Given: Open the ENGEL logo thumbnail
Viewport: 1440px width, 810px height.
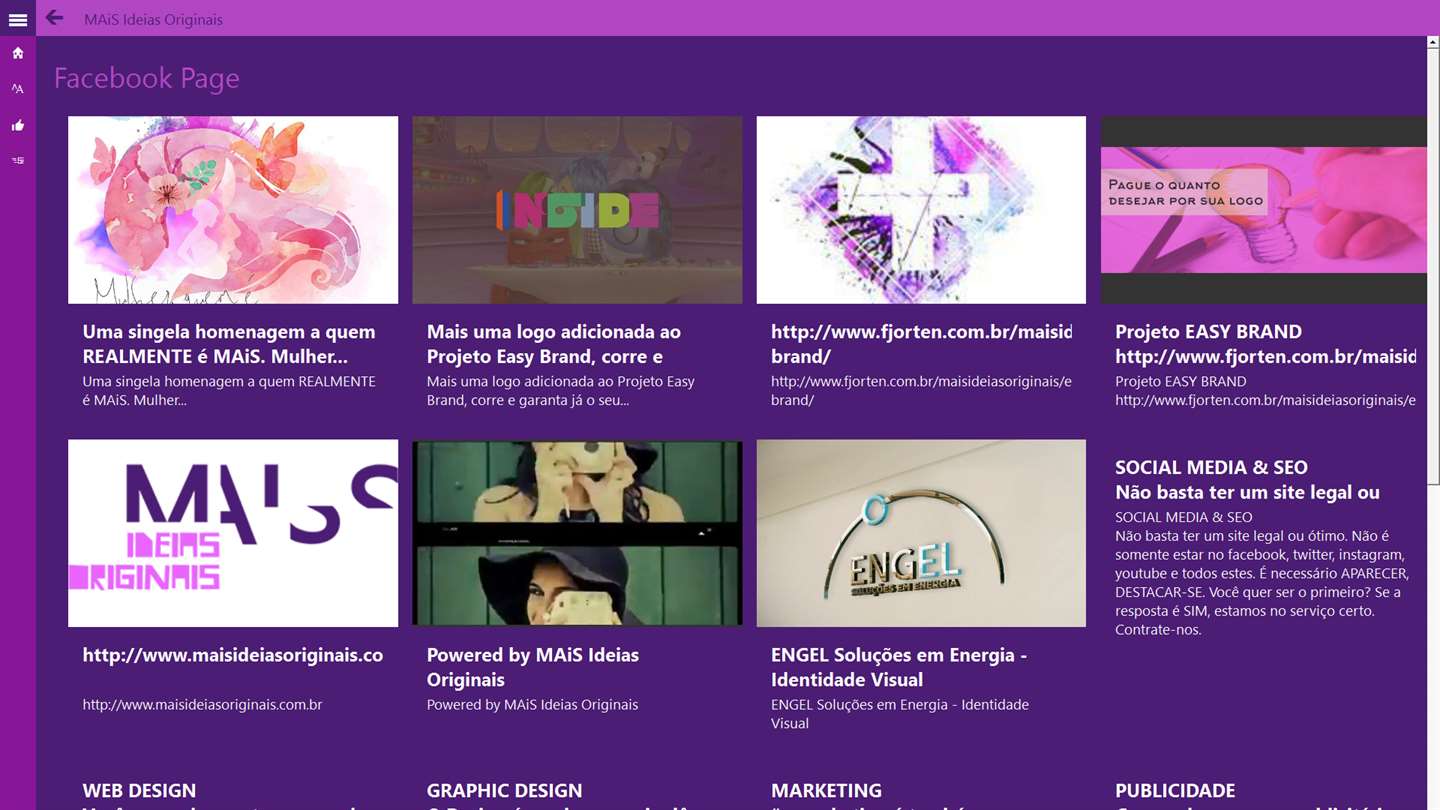Looking at the screenshot, I should click(921, 533).
